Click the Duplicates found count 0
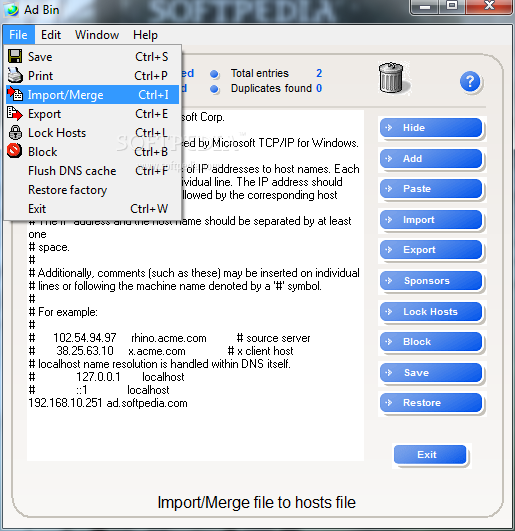515x531 pixels. pos(319,88)
